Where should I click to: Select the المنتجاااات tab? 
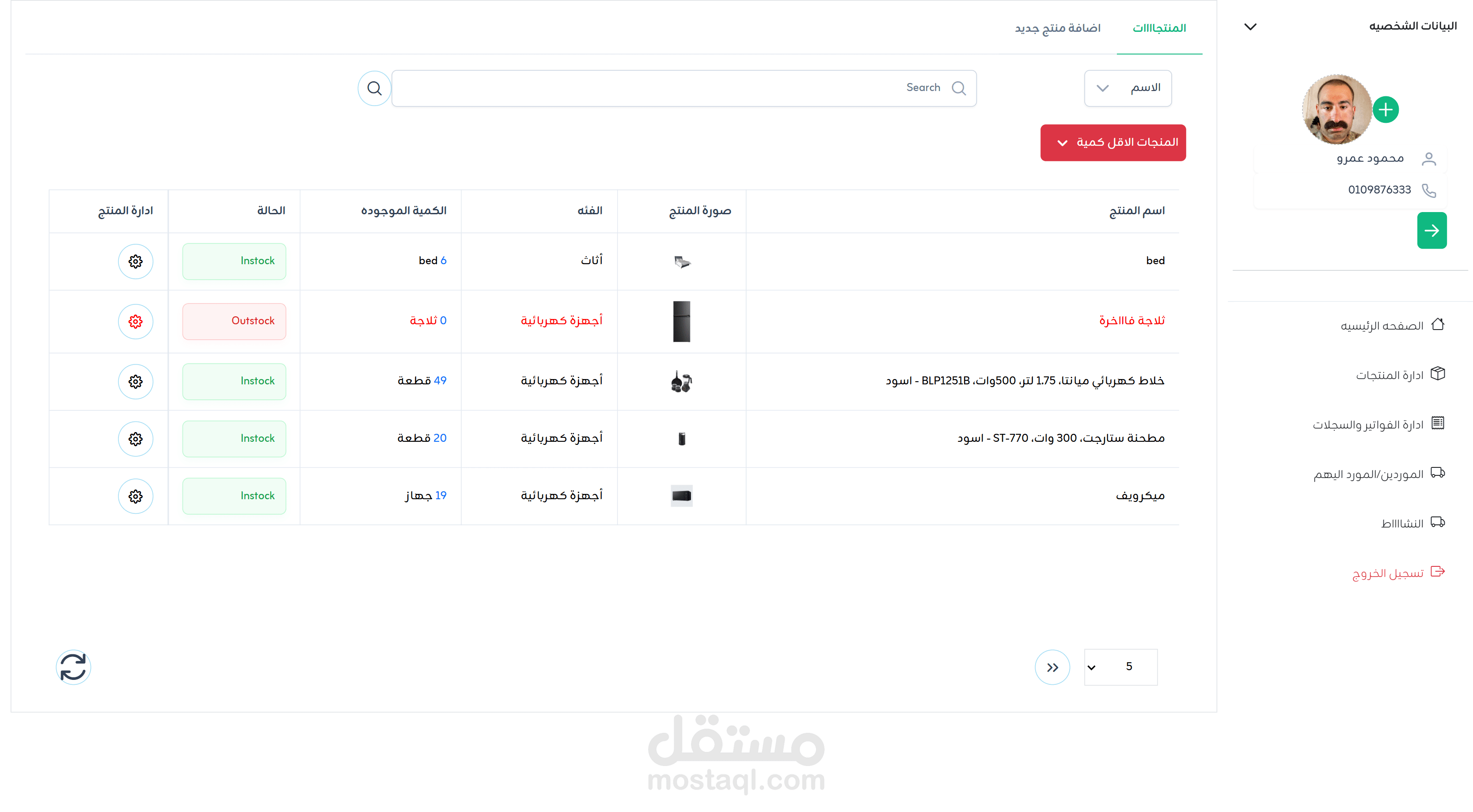[1160, 28]
